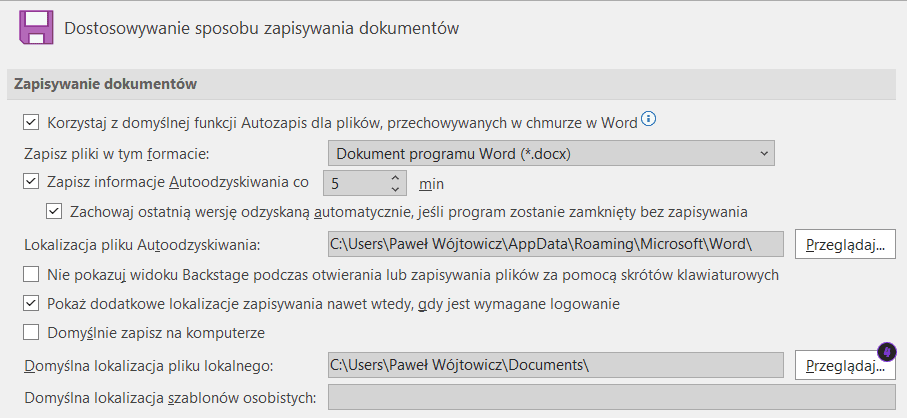Viewport: 907px width, 418px height.
Task: Click Przeglądaj button for default local file location
Action: (x=845, y=365)
